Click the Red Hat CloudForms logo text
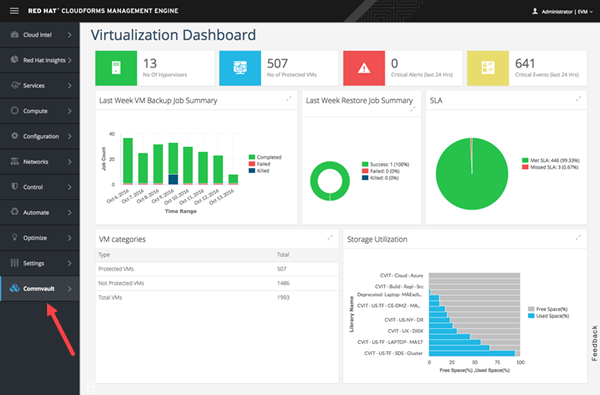The image size is (600, 395). [x=103, y=11]
